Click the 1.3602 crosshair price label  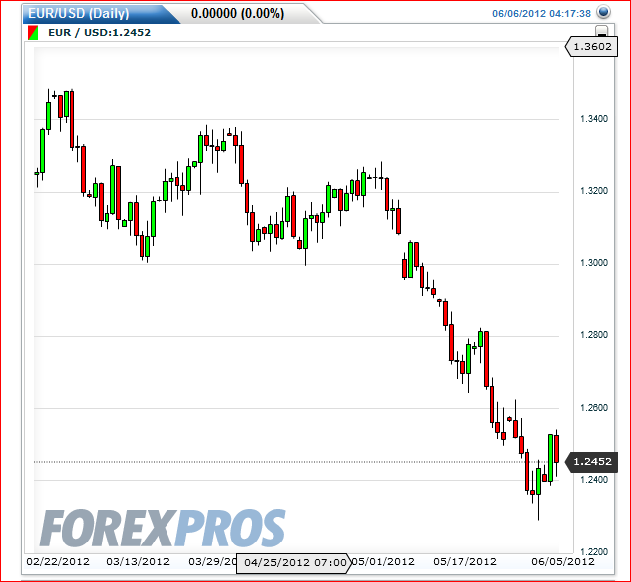pyautogui.click(x=592, y=47)
